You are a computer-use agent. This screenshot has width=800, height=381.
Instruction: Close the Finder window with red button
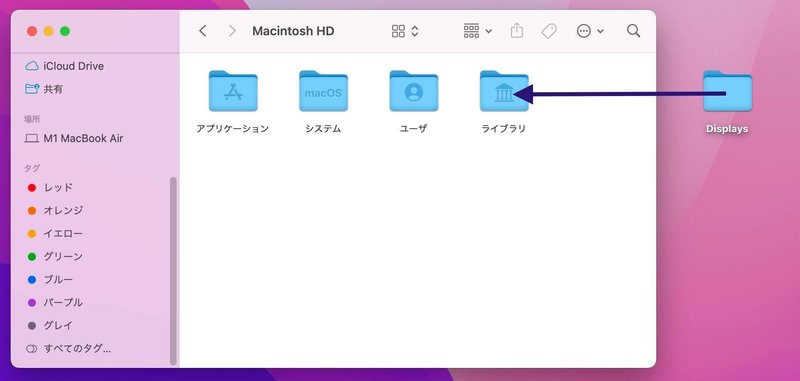pos(32,31)
